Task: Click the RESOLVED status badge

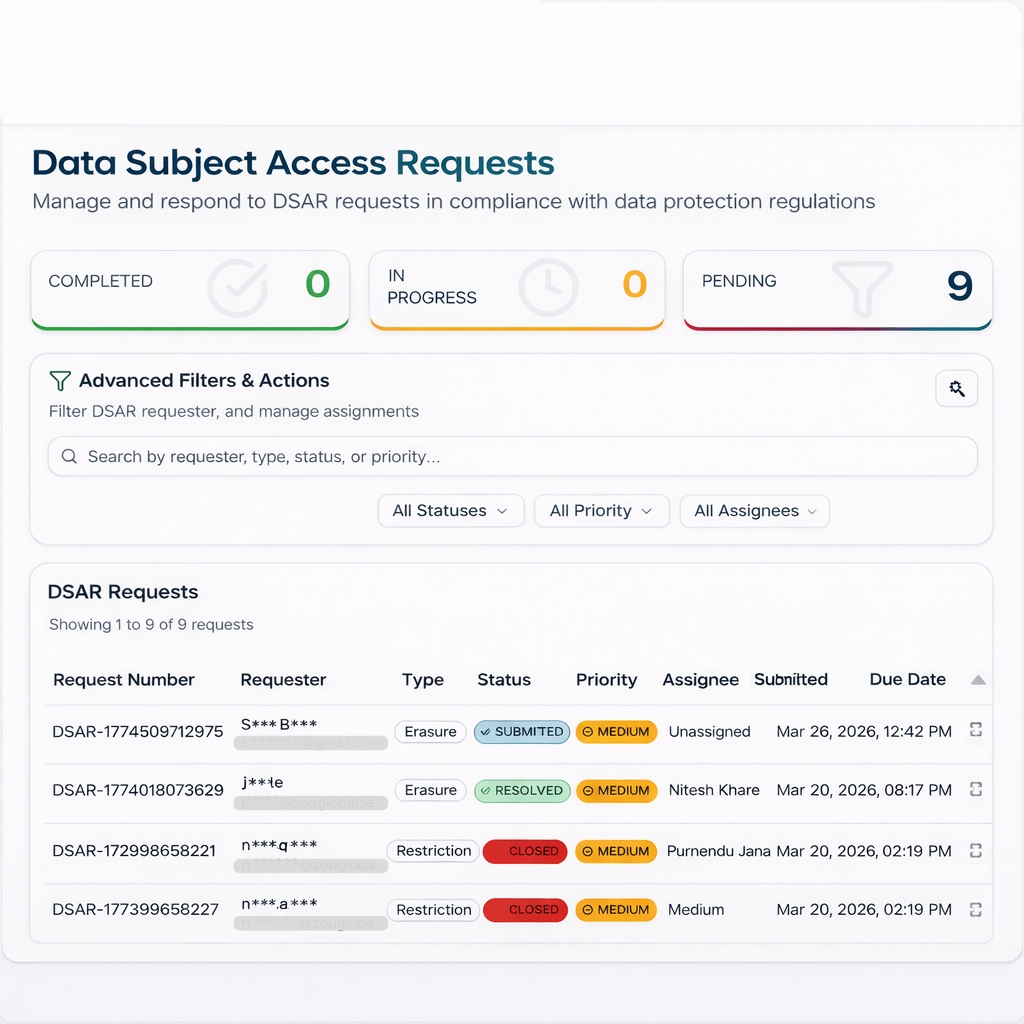Action: tap(521, 791)
